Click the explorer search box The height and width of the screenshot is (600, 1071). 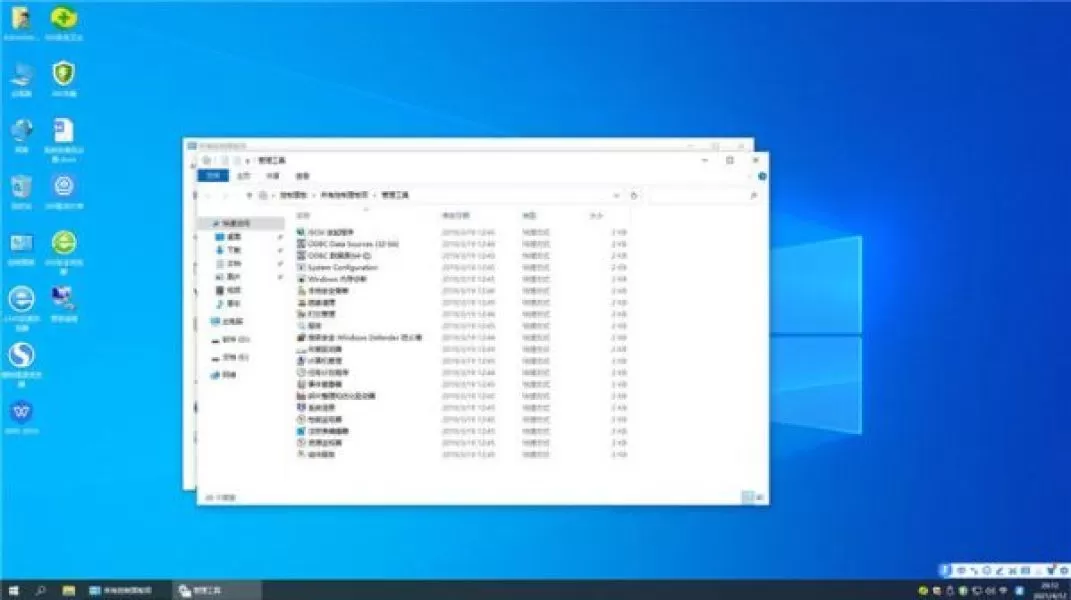pyautogui.click(x=704, y=195)
